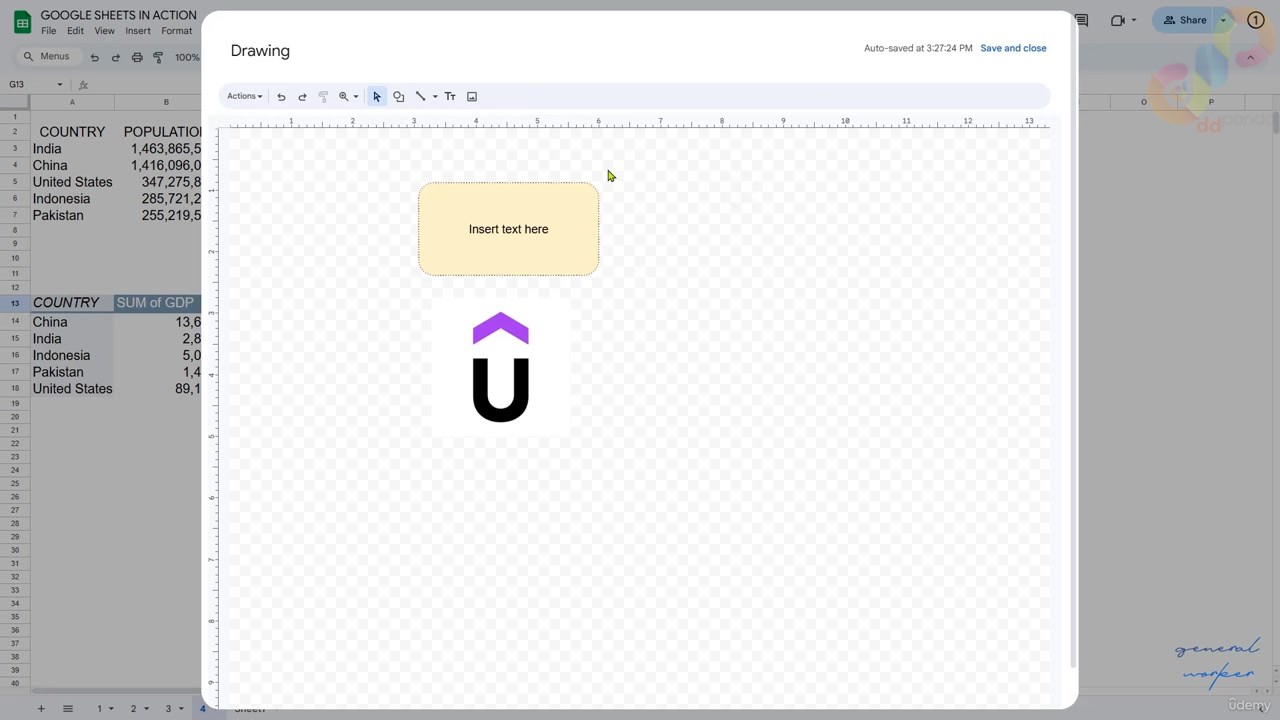Image resolution: width=1280 pixels, height=720 pixels.
Task: Open the sheet tab 2 menu arrow
Action: pos(146,709)
